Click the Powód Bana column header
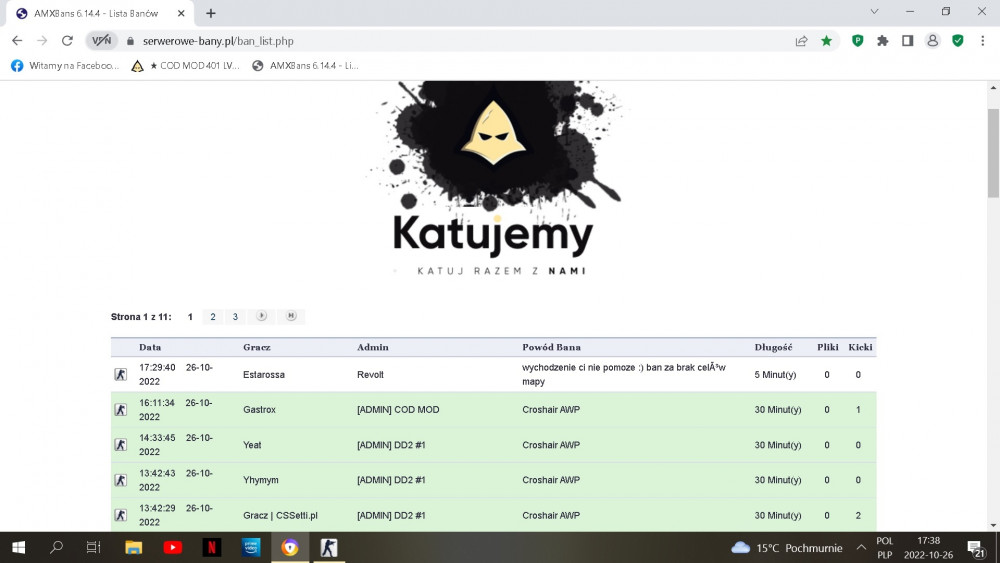The height and width of the screenshot is (563, 1000). (x=551, y=347)
